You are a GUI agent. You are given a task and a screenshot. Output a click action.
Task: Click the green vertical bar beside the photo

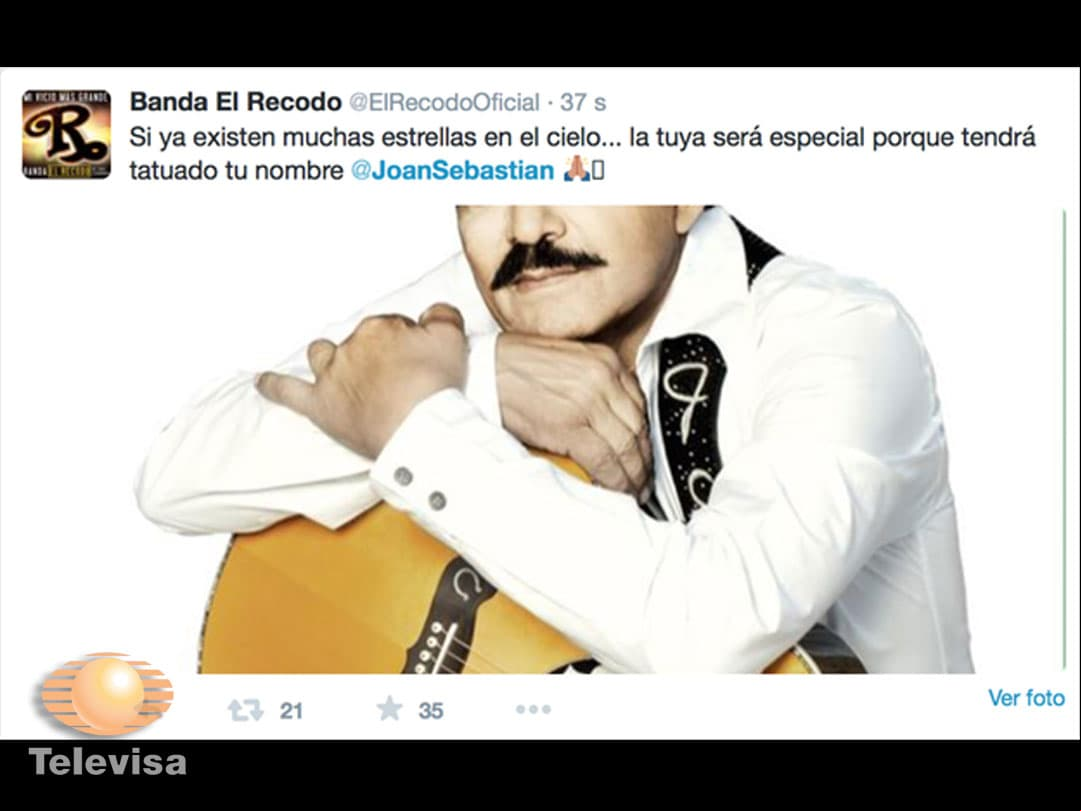1064,439
